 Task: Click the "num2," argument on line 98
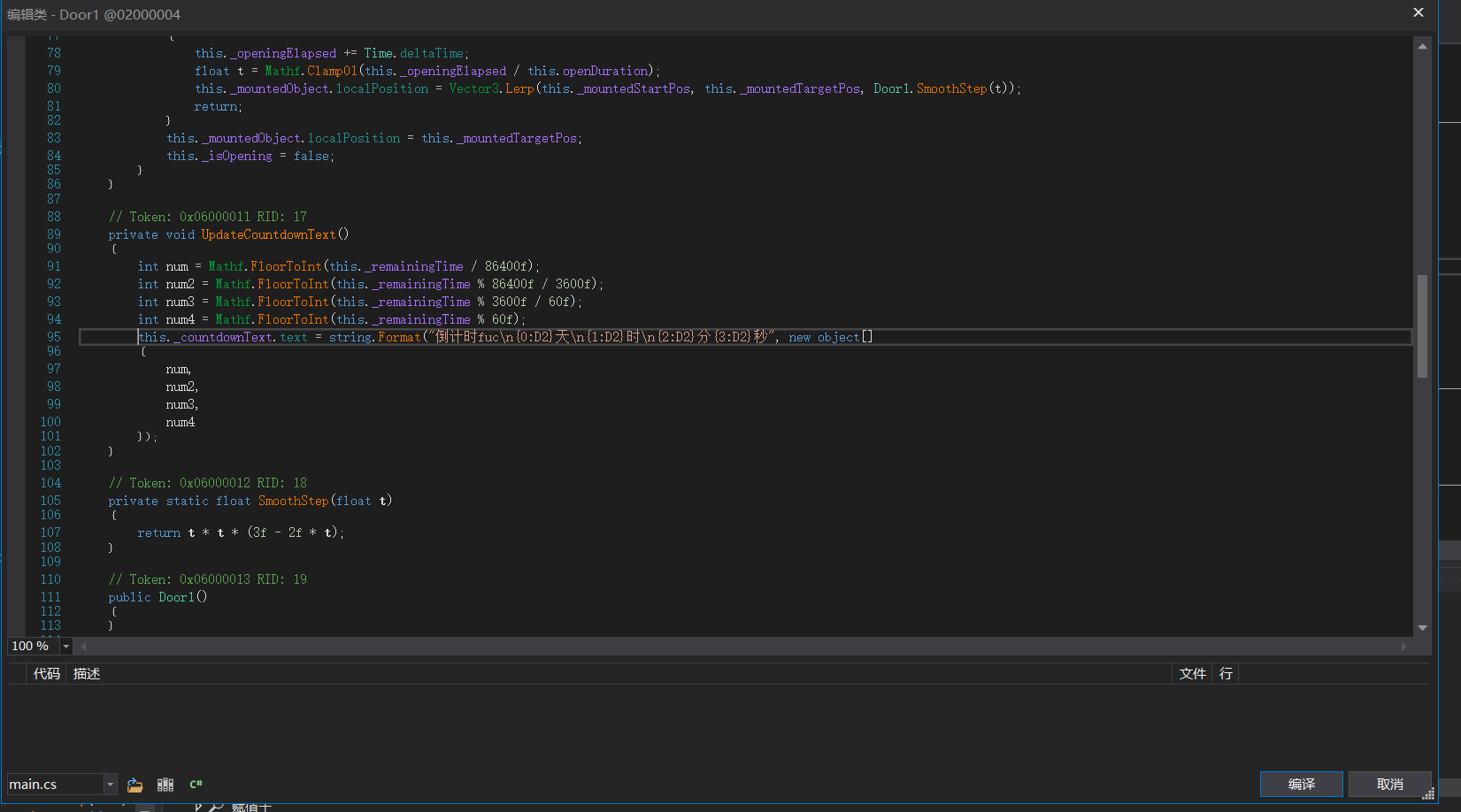(x=182, y=387)
